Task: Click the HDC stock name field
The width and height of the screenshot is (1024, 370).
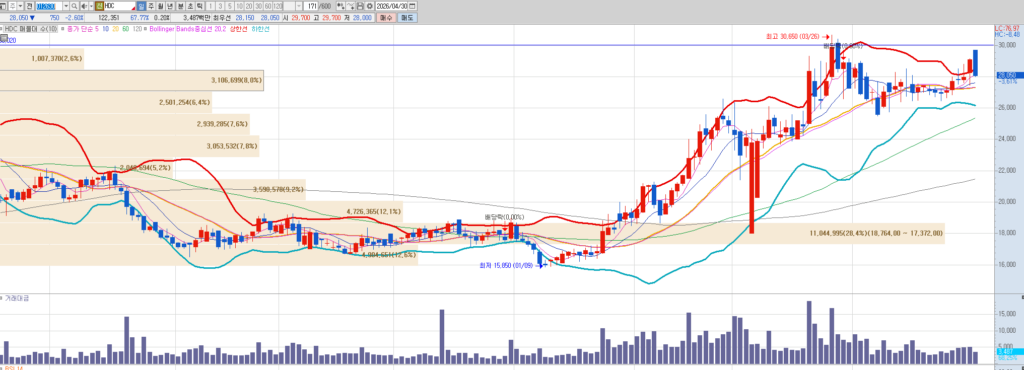Action: (120, 6)
